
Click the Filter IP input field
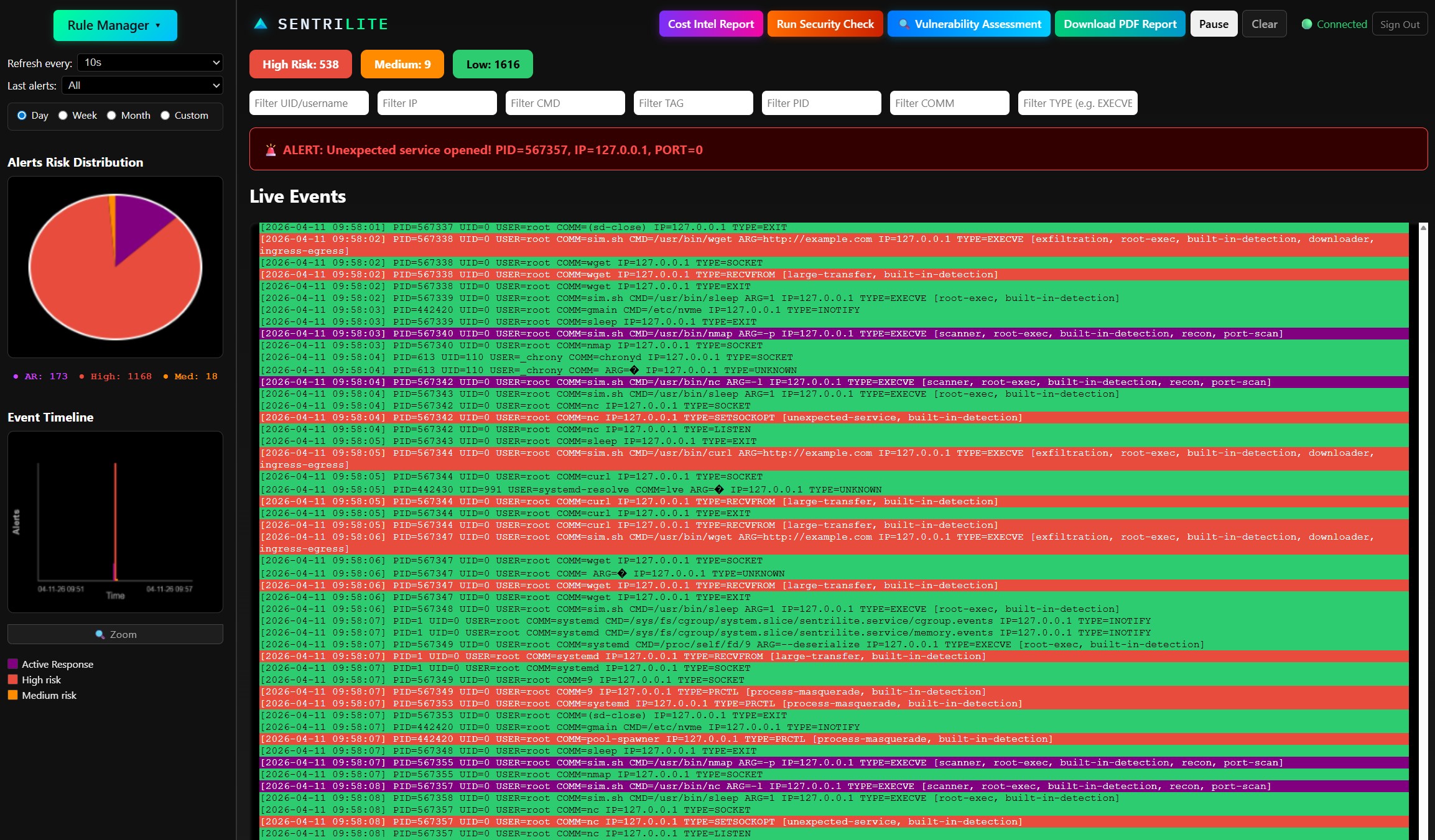point(436,103)
